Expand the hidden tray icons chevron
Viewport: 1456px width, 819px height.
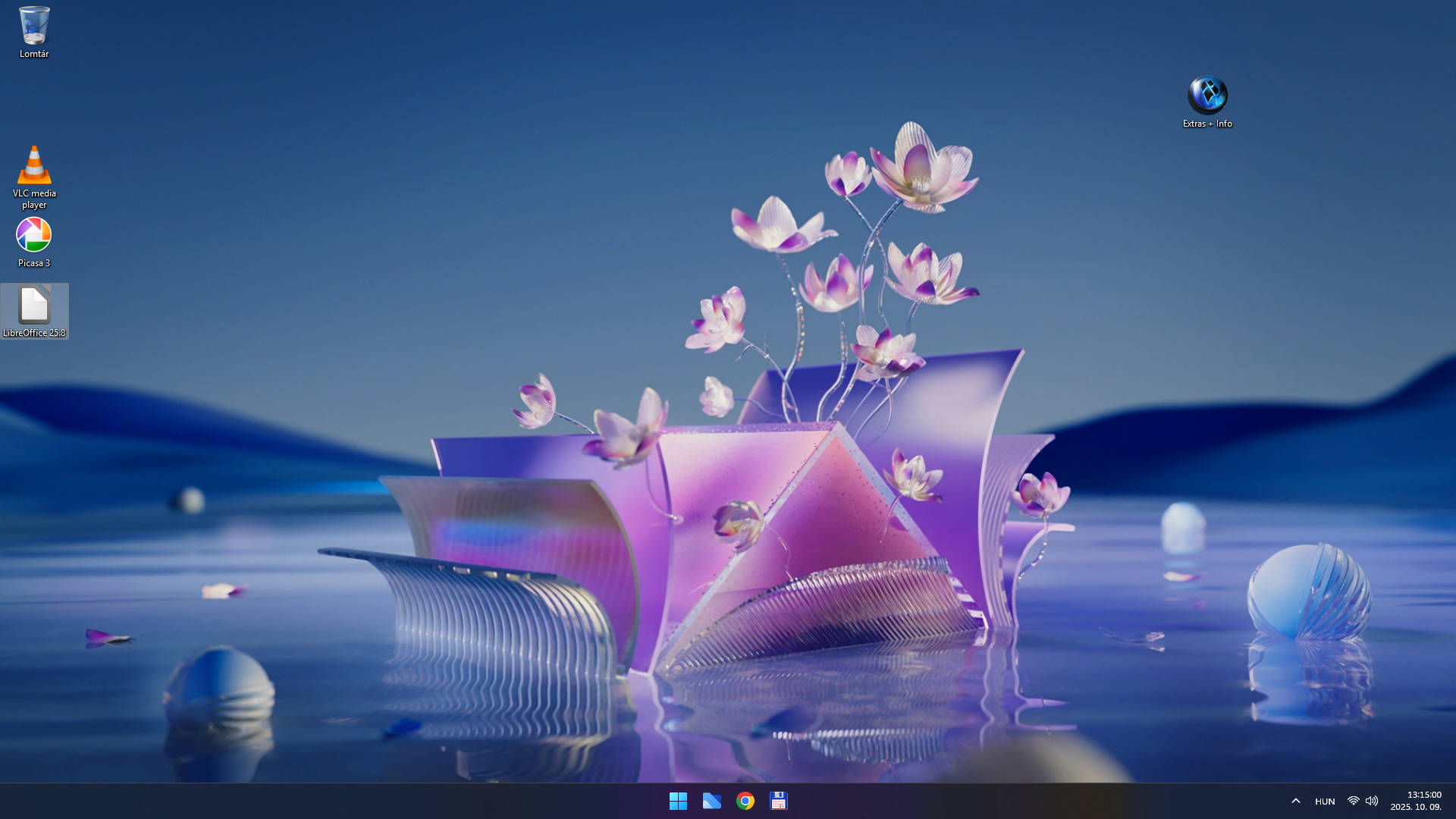click(x=1296, y=801)
